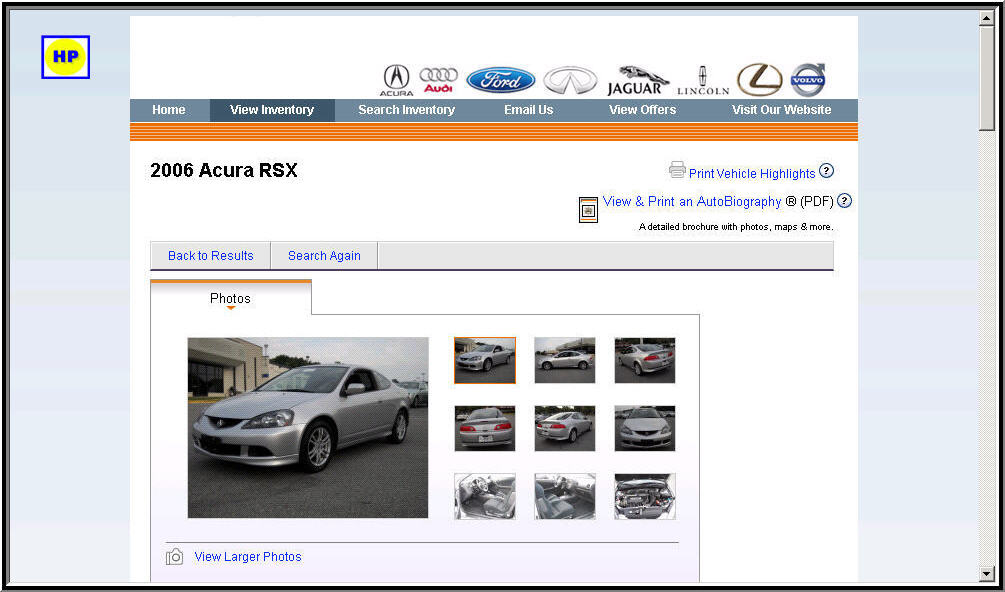
Task: Switch to the Photos tab
Action: click(x=231, y=299)
